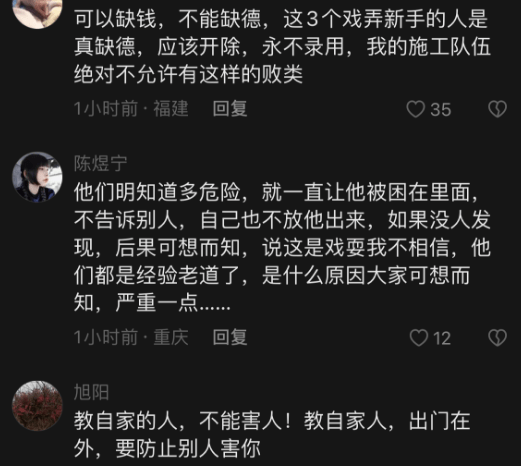Image resolution: width=521 pixels, height=466 pixels.
Task: Like the comment with 35 likes
Action: (x=416, y=109)
